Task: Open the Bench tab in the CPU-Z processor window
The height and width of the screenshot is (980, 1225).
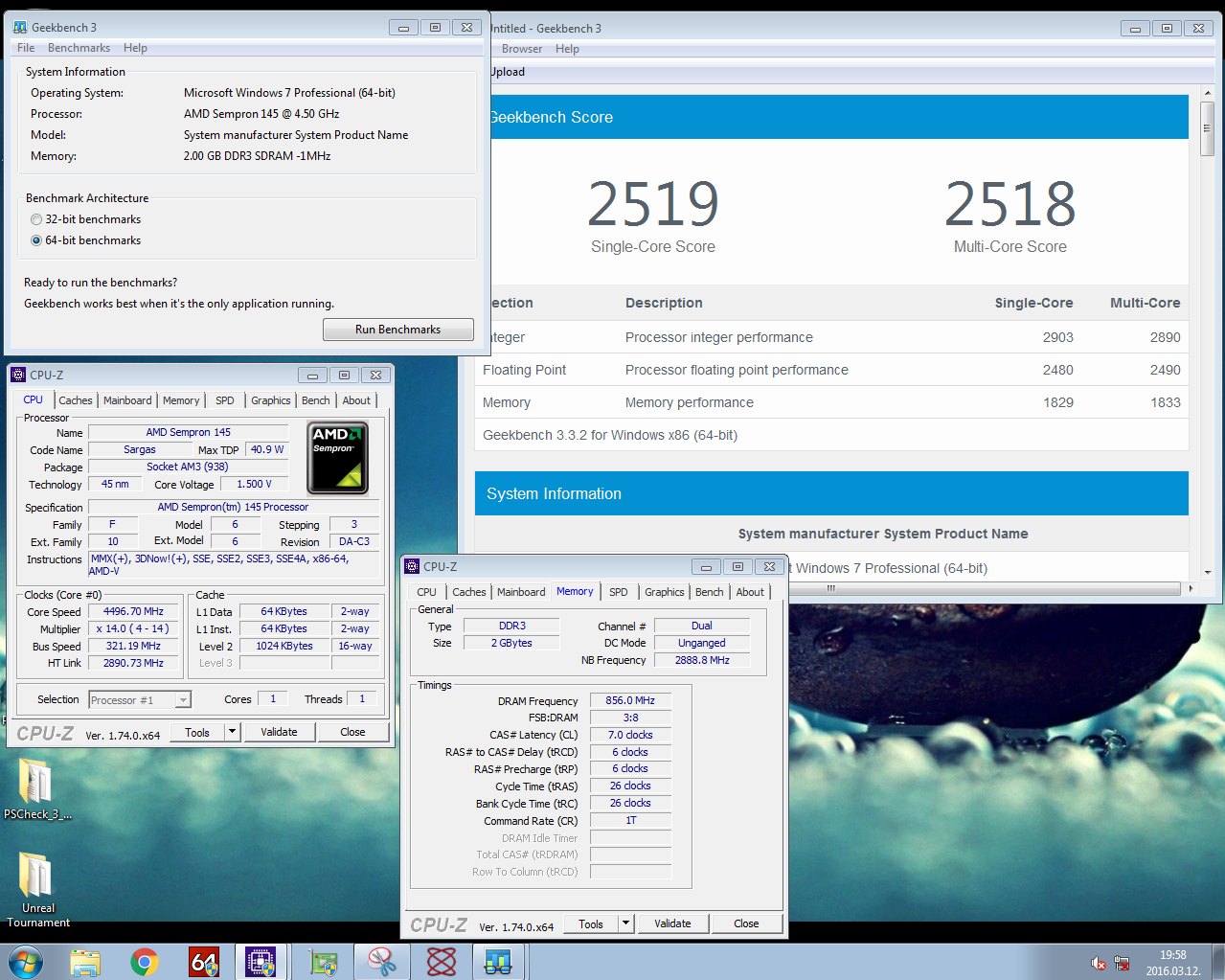Action: pos(316,400)
